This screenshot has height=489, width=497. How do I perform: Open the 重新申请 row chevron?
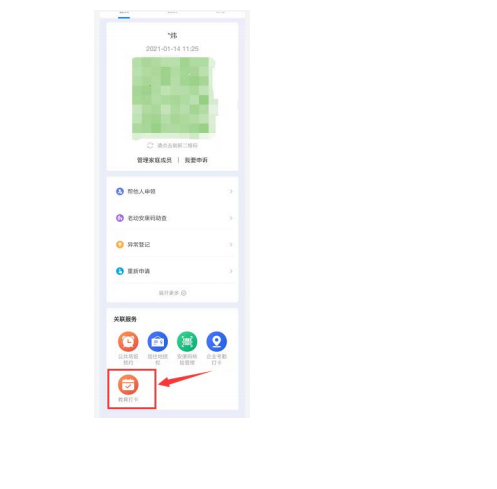pos(231,271)
